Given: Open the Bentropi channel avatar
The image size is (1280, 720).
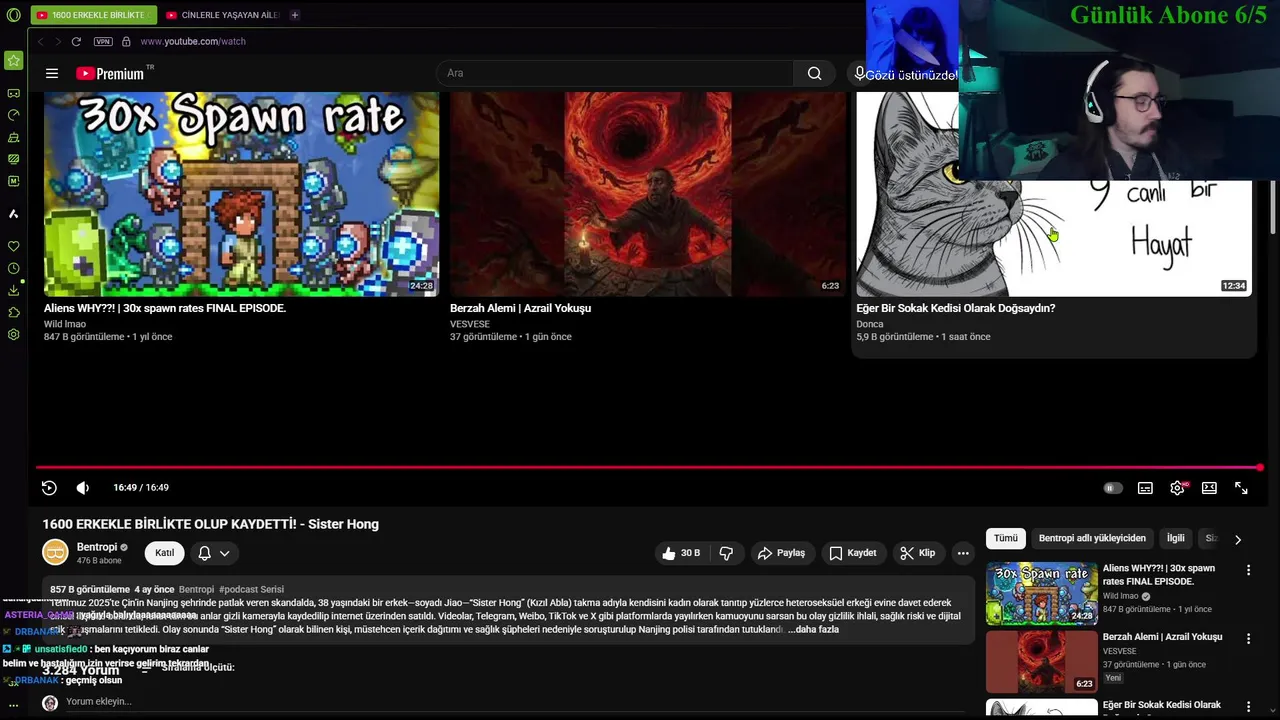Looking at the screenshot, I should tap(55, 552).
